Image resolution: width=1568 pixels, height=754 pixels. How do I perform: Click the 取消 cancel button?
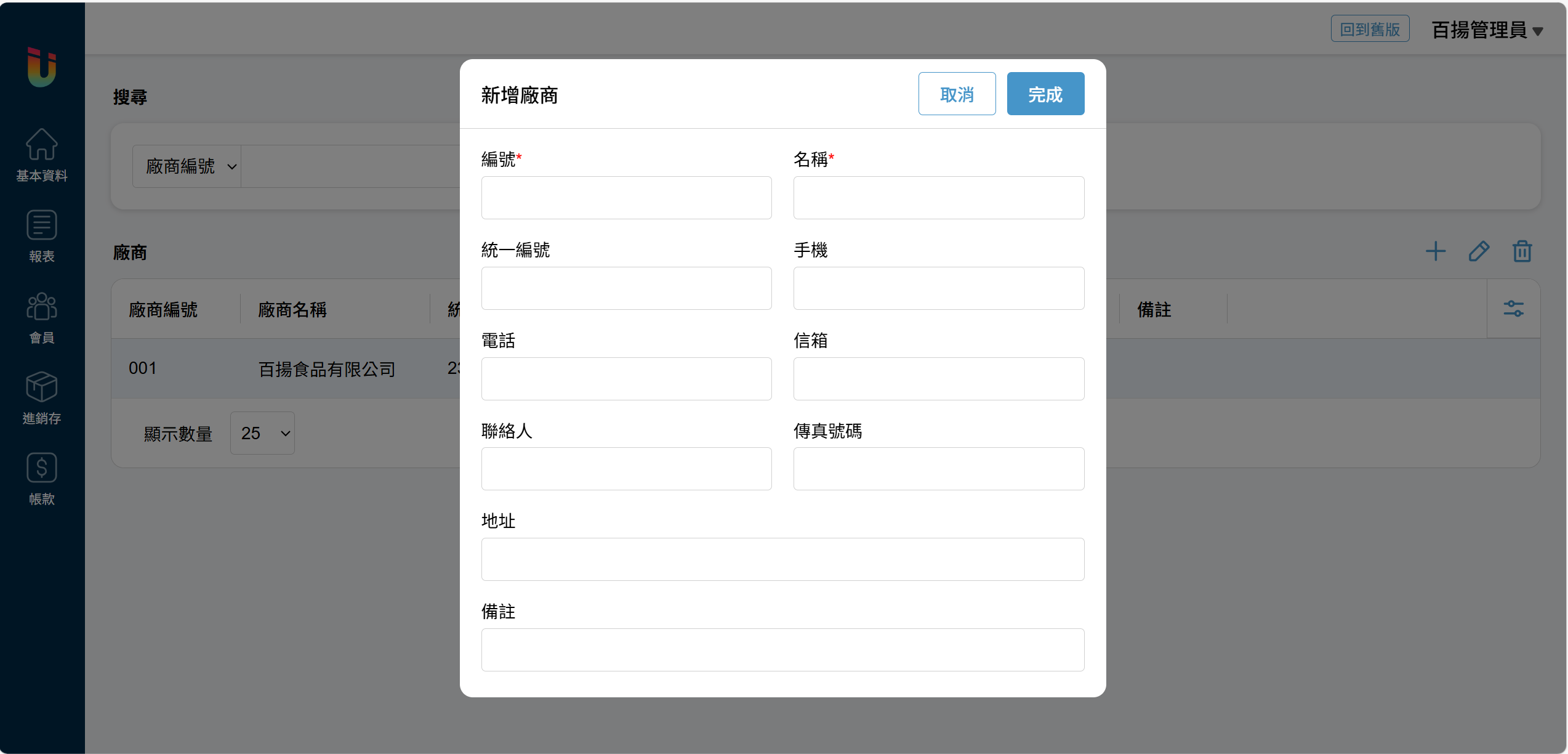tap(957, 94)
